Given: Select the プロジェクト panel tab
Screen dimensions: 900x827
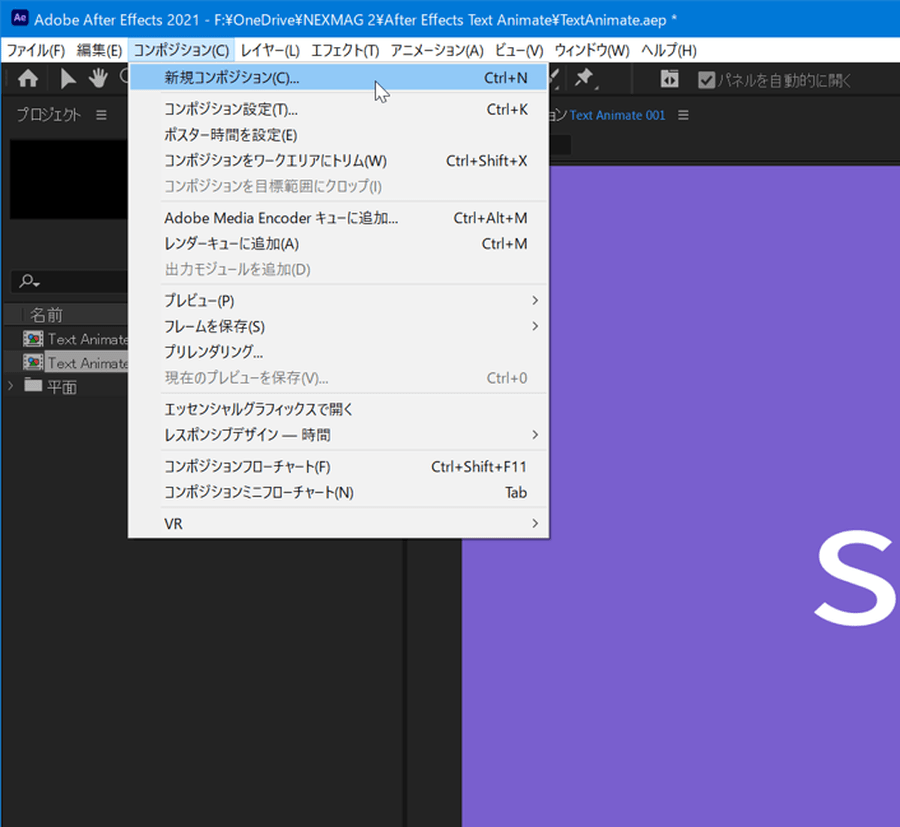Looking at the screenshot, I should point(49,115).
